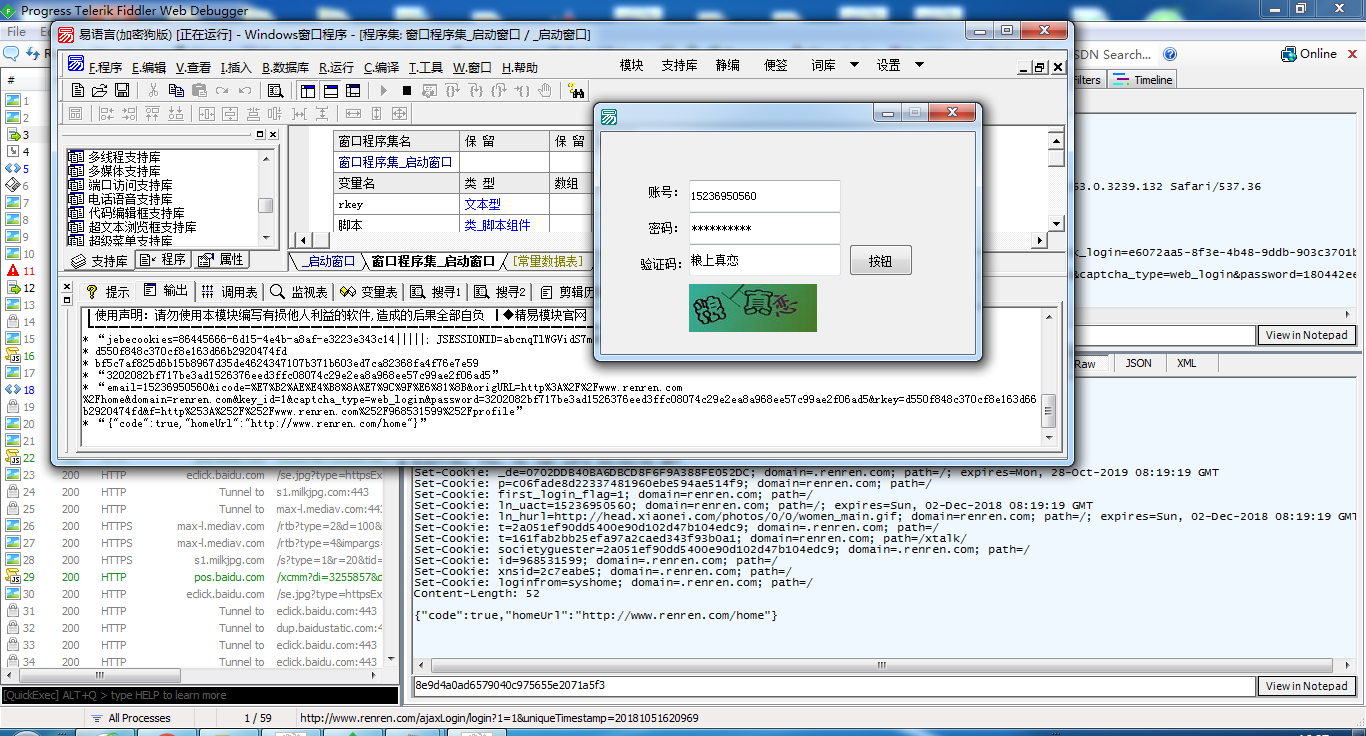The height and width of the screenshot is (736, 1366).
Task: Open the R.运行 menu
Action: (x=336, y=68)
